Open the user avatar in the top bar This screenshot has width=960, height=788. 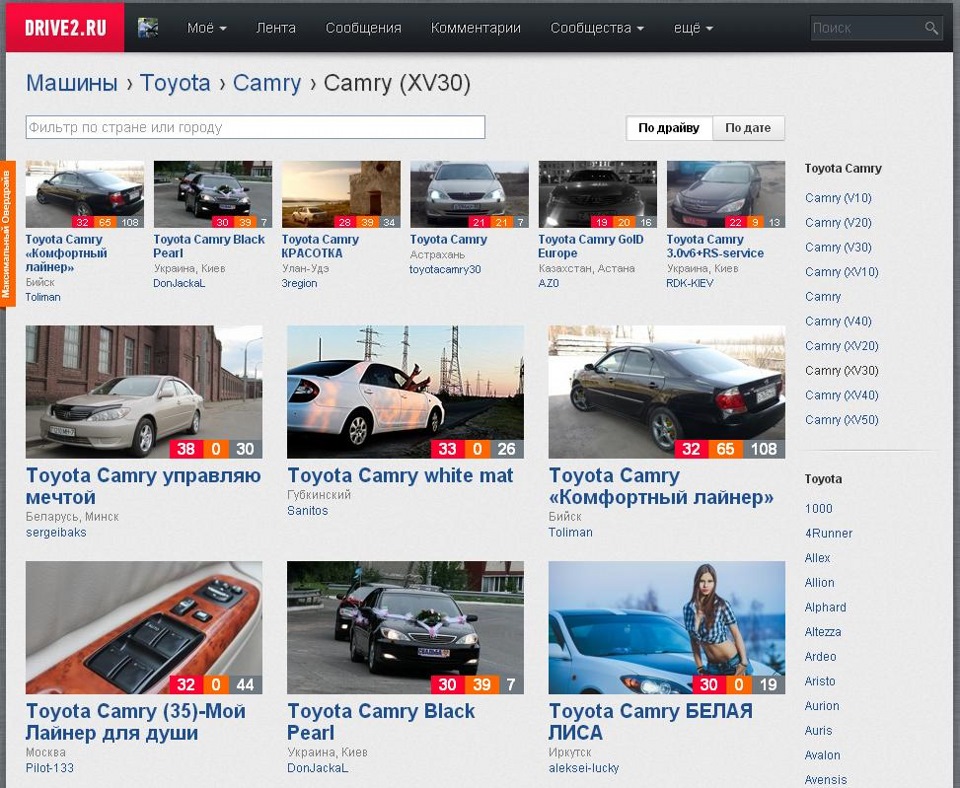(148, 28)
